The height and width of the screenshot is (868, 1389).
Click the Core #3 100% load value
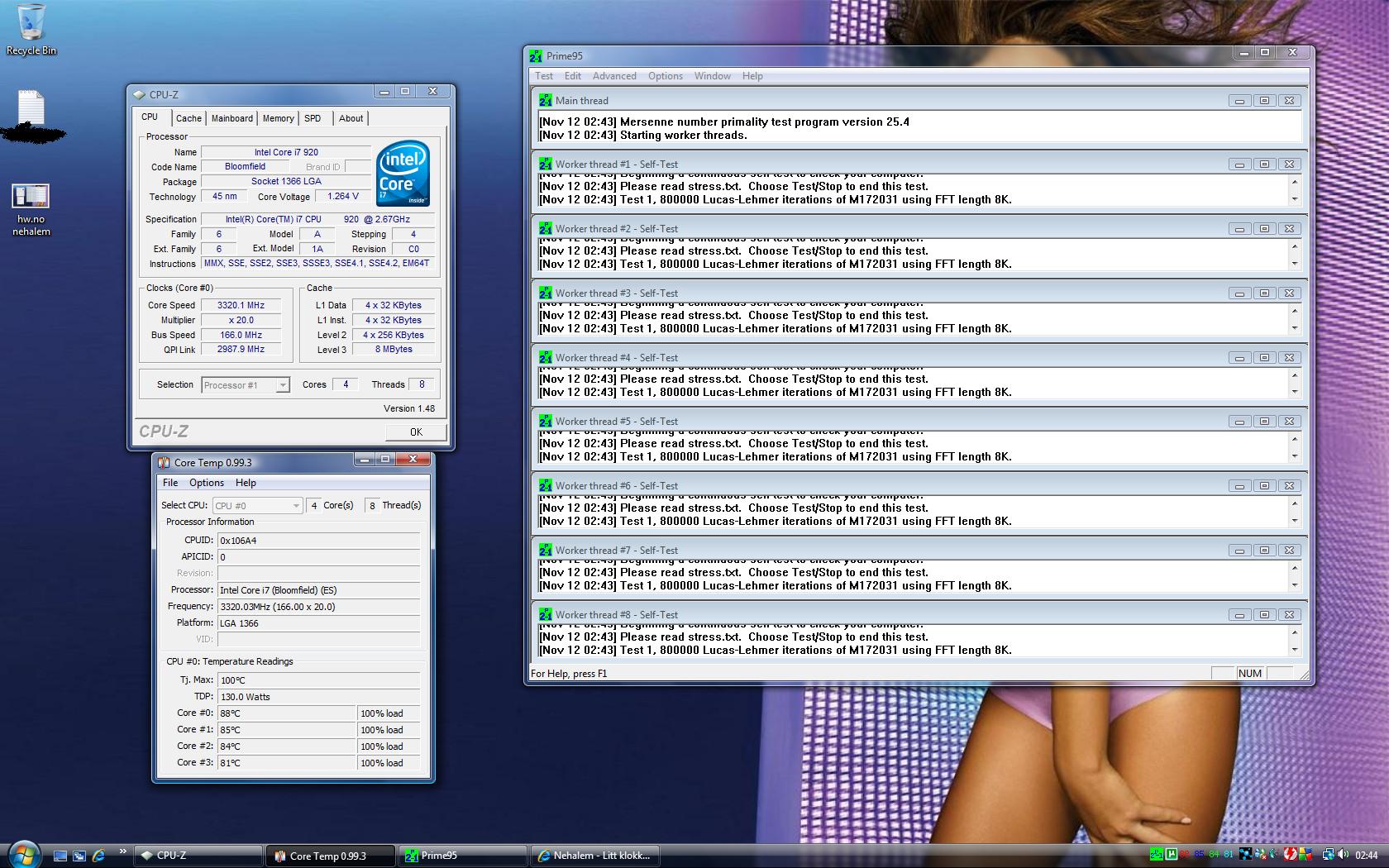click(x=389, y=763)
